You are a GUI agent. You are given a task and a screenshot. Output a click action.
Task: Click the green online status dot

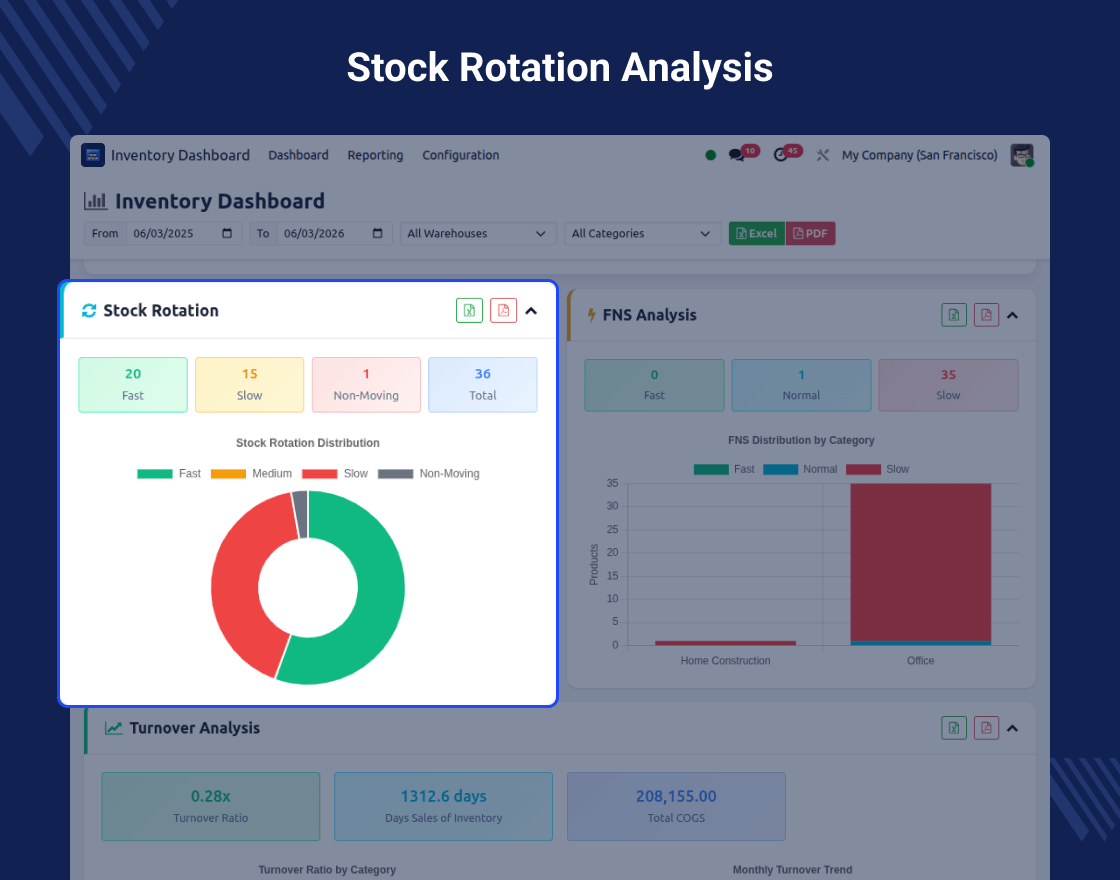(x=710, y=155)
